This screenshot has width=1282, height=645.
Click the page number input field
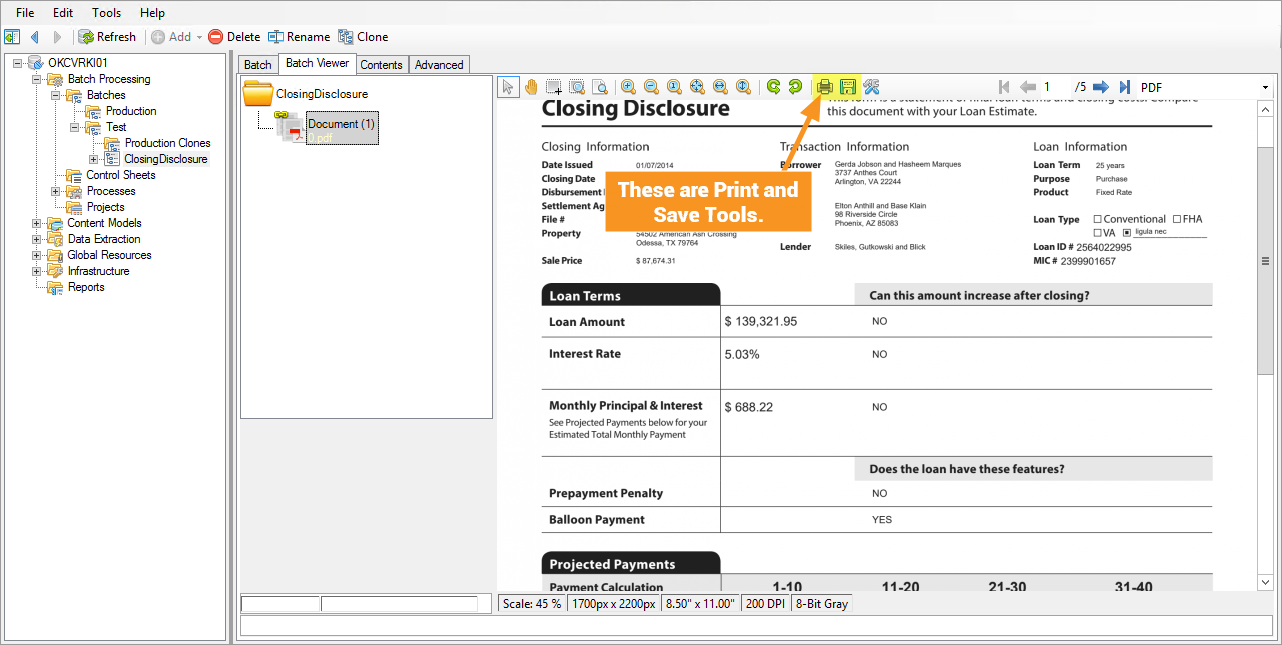pyautogui.click(x=1054, y=87)
